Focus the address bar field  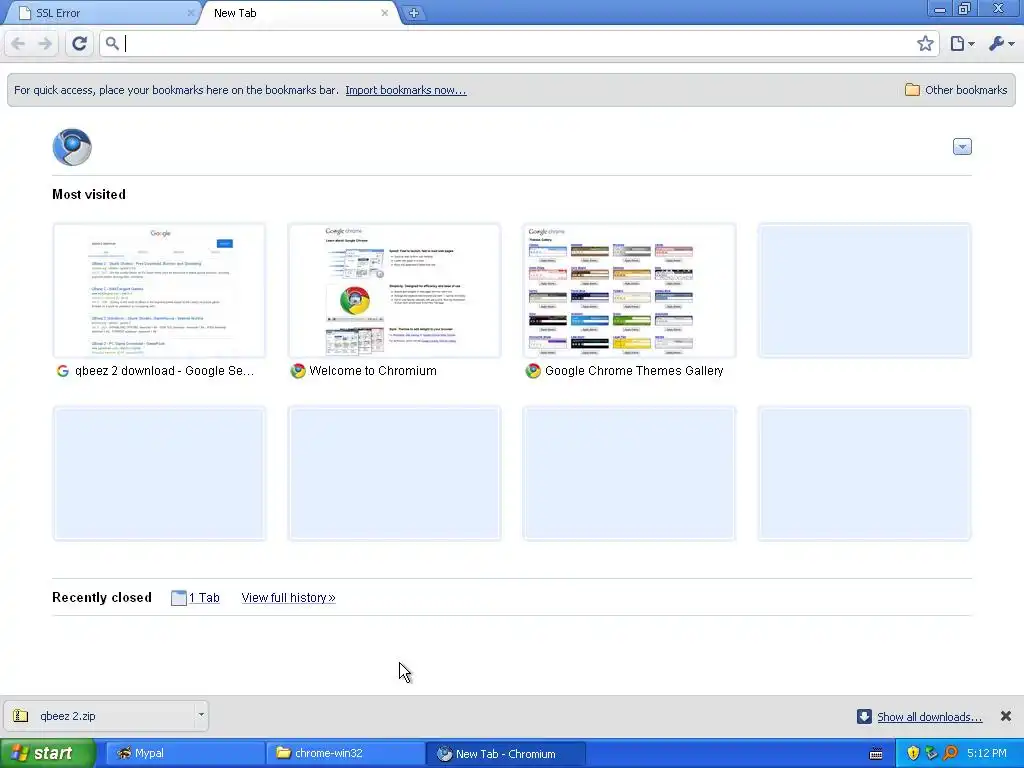(x=519, y=44)
